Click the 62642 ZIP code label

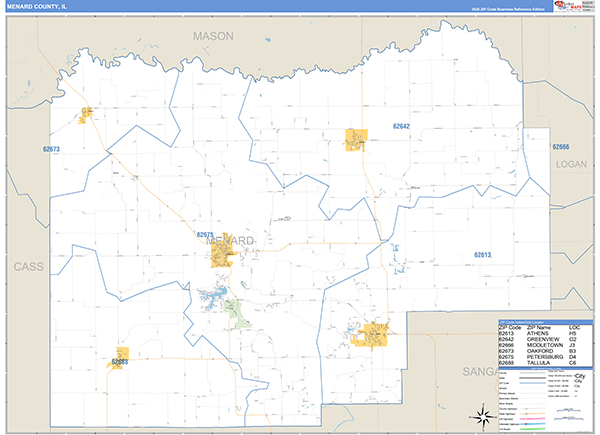pos(401,126)
